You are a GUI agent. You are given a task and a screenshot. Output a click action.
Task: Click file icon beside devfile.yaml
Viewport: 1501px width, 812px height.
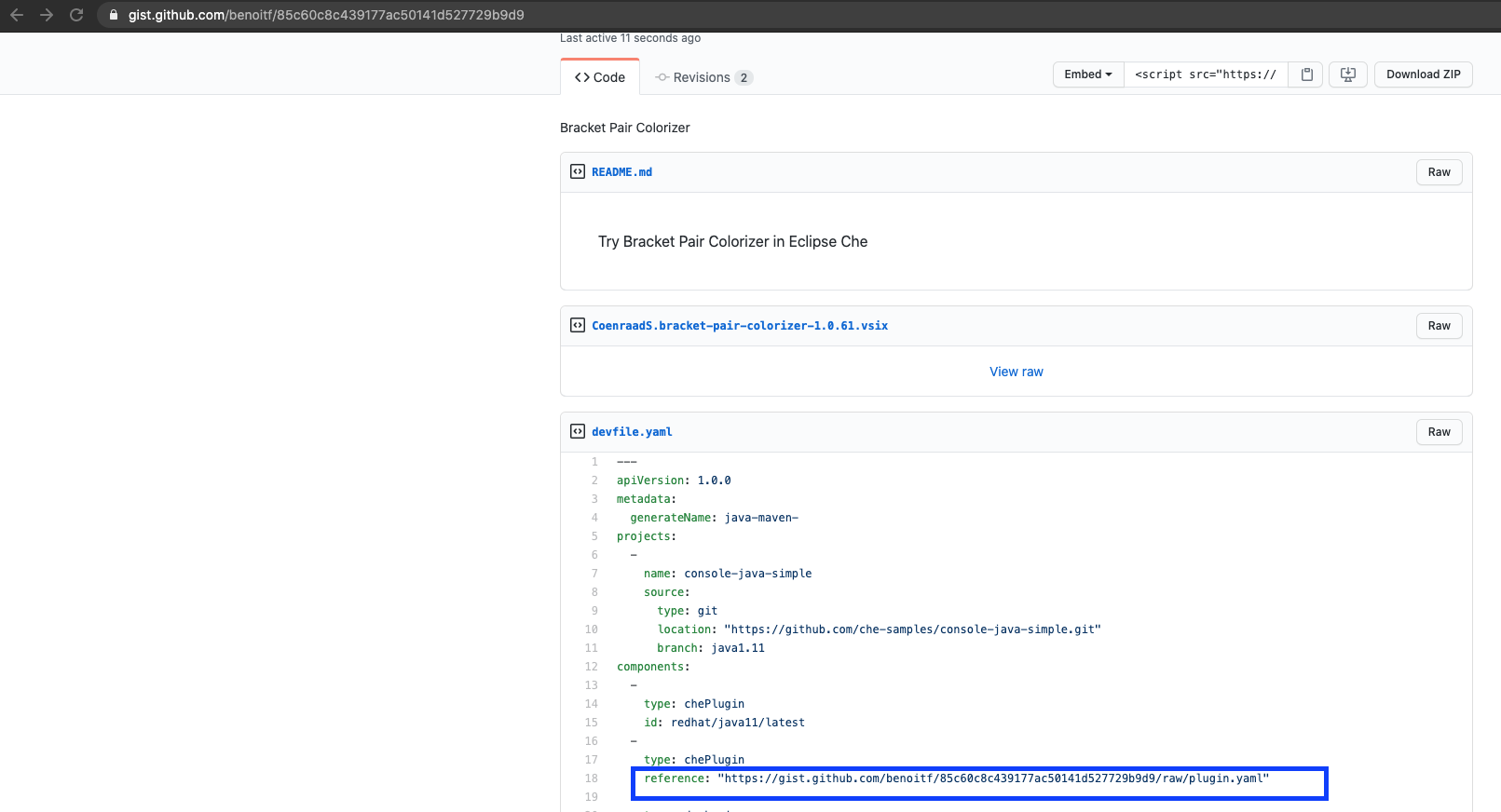click(578, 431)
